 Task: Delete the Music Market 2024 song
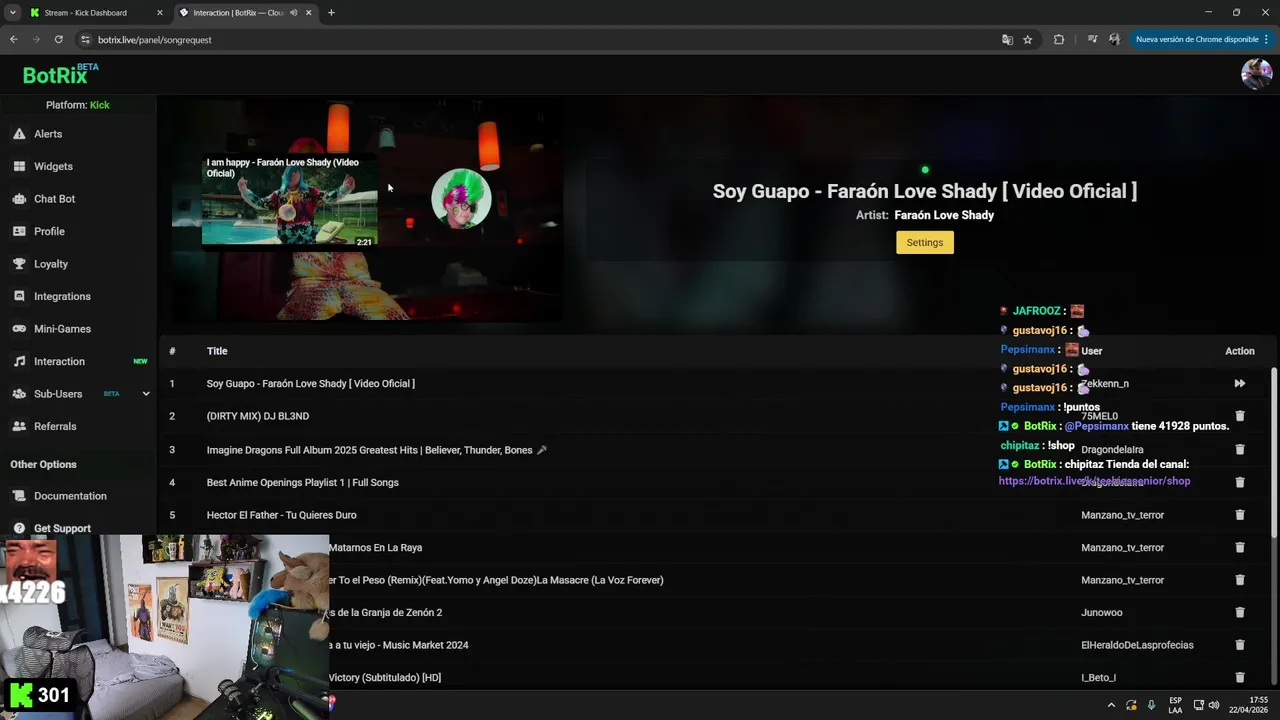[x=1240, y=645]
